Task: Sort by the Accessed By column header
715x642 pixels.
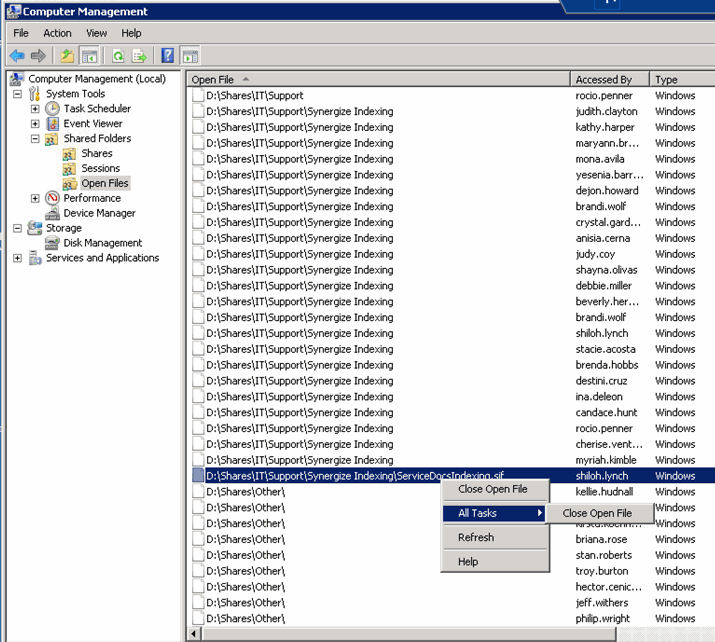Action: click(x=610, y=79)
